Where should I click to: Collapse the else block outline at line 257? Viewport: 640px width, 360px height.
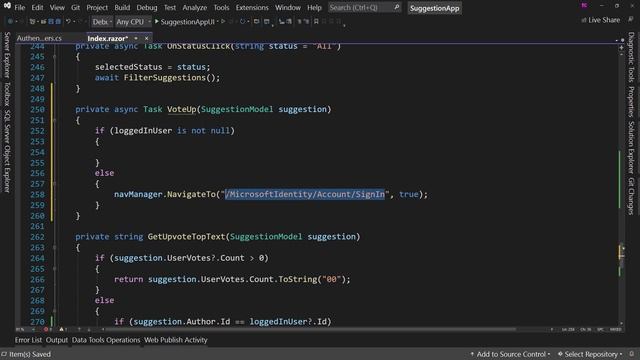click(x=54, y=184)
